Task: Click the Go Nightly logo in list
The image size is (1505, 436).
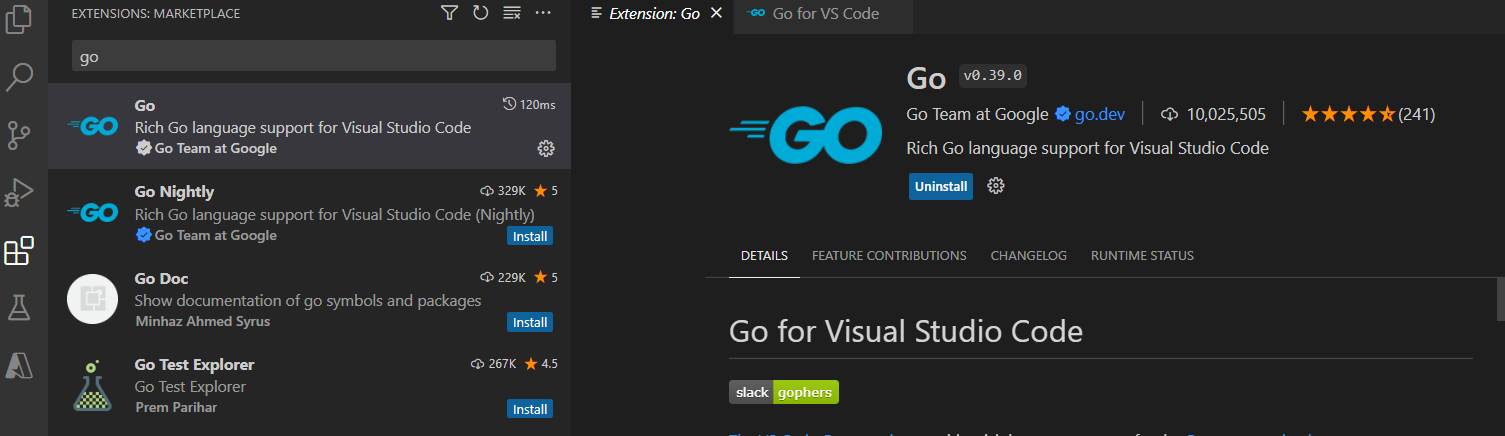Action: click(92, 212)
